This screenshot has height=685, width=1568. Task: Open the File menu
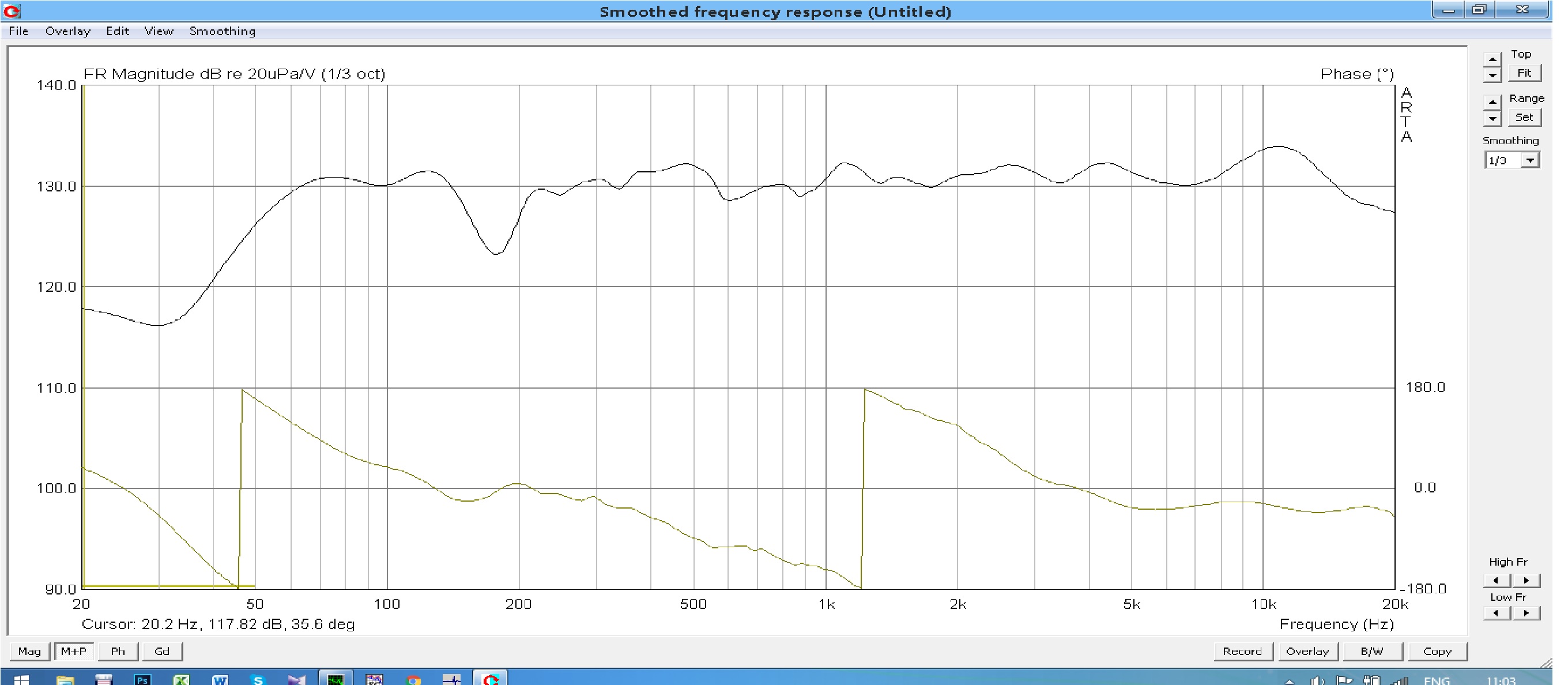pyautogui.click(x=18, y=31)
